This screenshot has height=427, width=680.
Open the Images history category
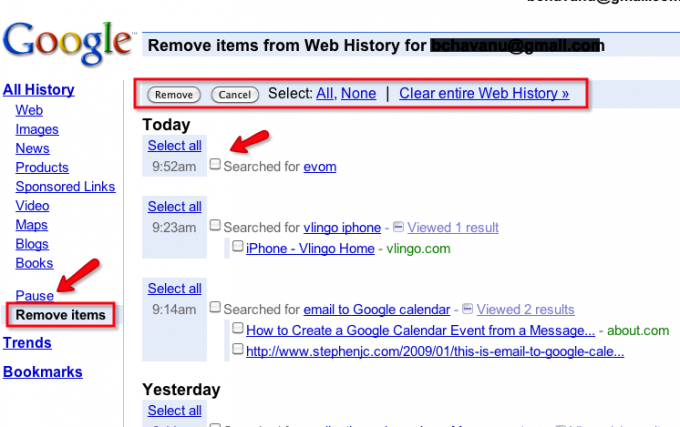click(37, 129)
